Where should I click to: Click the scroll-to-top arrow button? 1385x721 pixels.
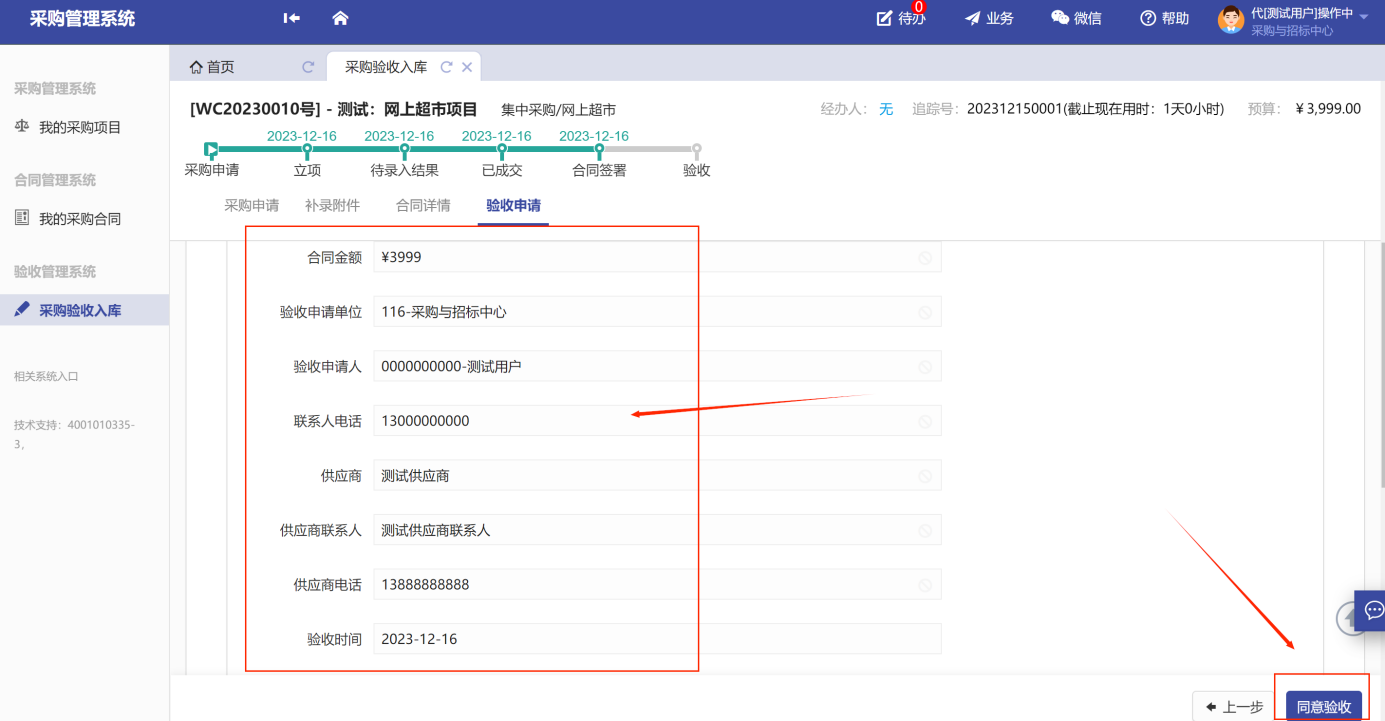coord(1349,619)
